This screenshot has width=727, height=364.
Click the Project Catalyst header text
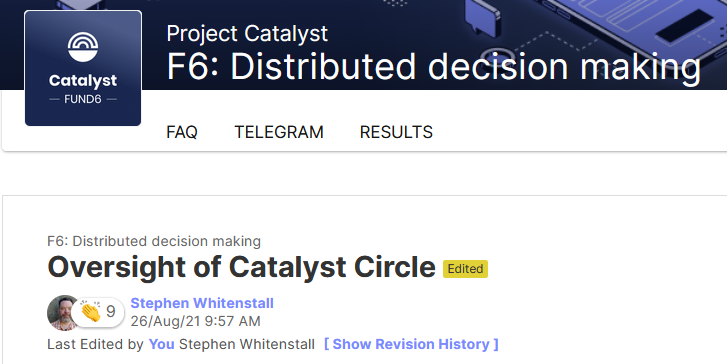point(247,33)
